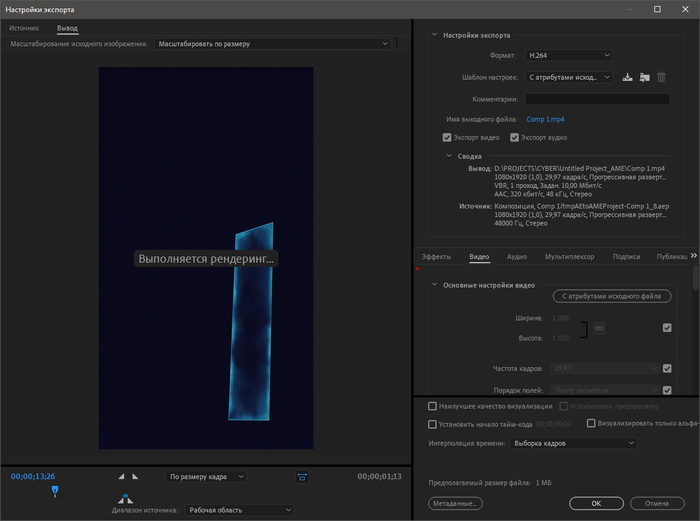Collapse the Сводка section
Viewport: 700px width, 521px height.
[448, 156]
